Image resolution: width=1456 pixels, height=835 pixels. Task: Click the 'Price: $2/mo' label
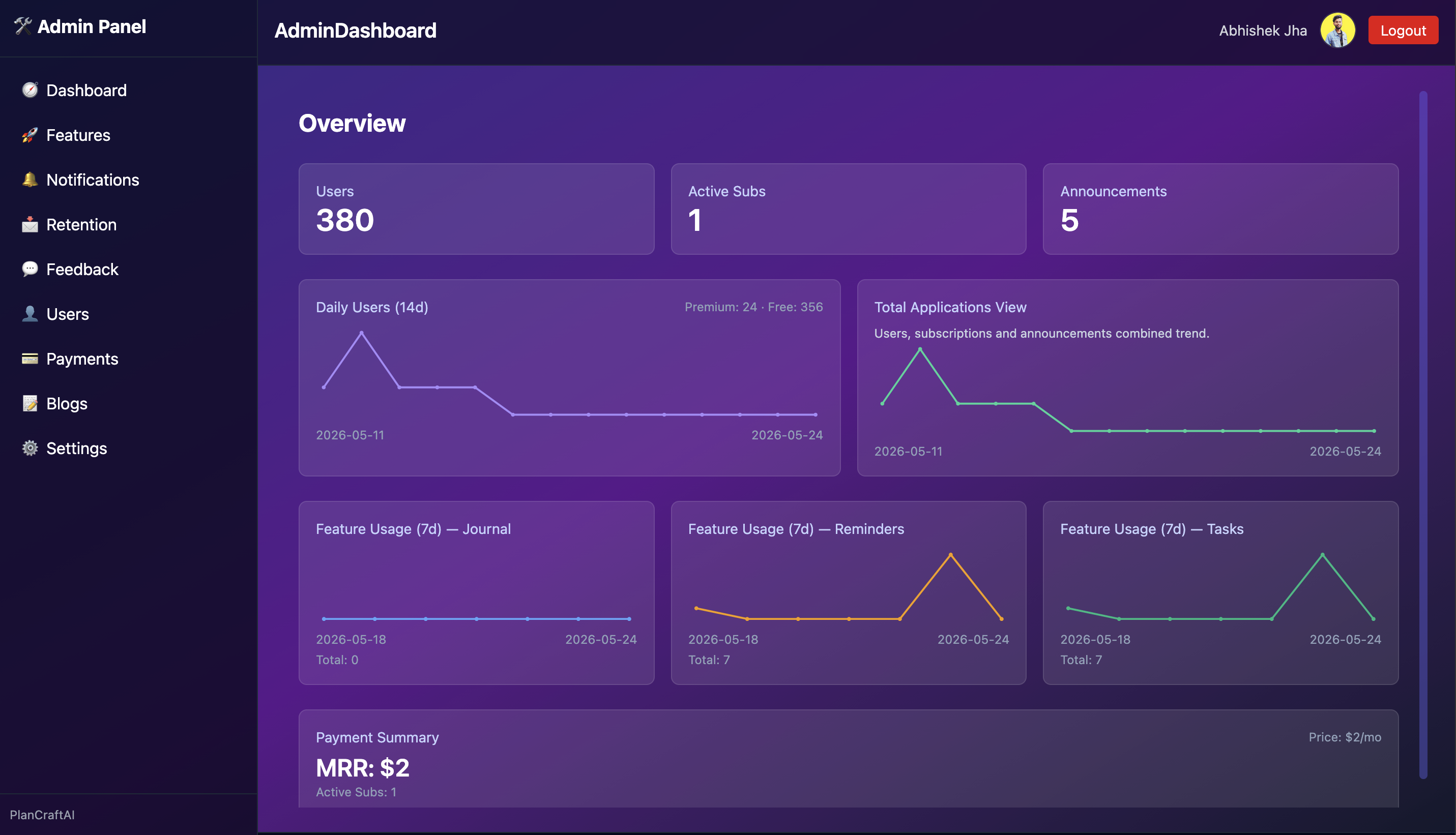click(x=1344, y=737)
